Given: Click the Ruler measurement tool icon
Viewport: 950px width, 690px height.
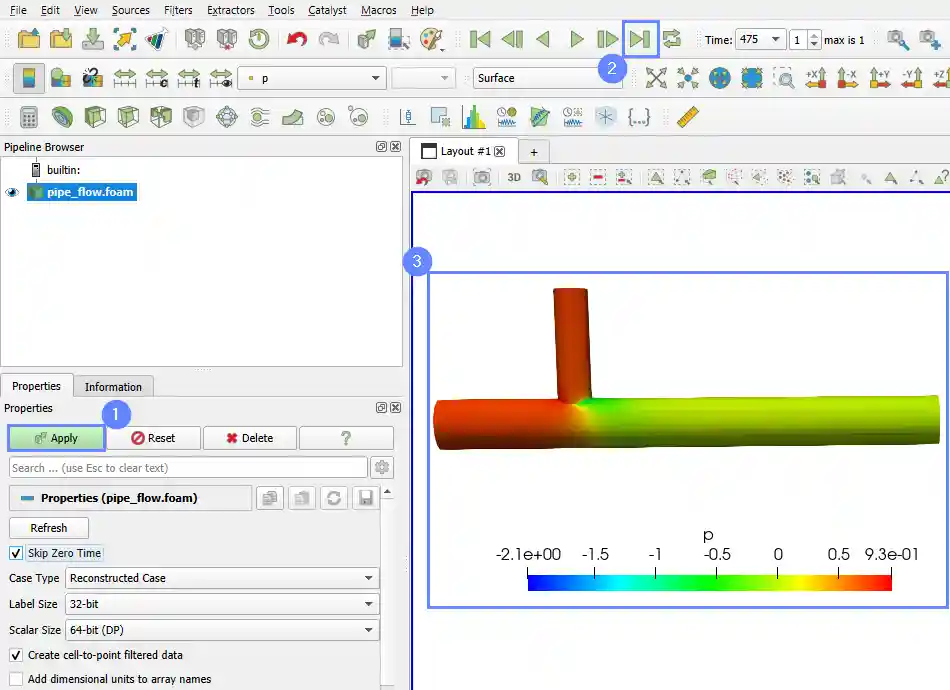Looking at the screenshot, I should point(687,117).
